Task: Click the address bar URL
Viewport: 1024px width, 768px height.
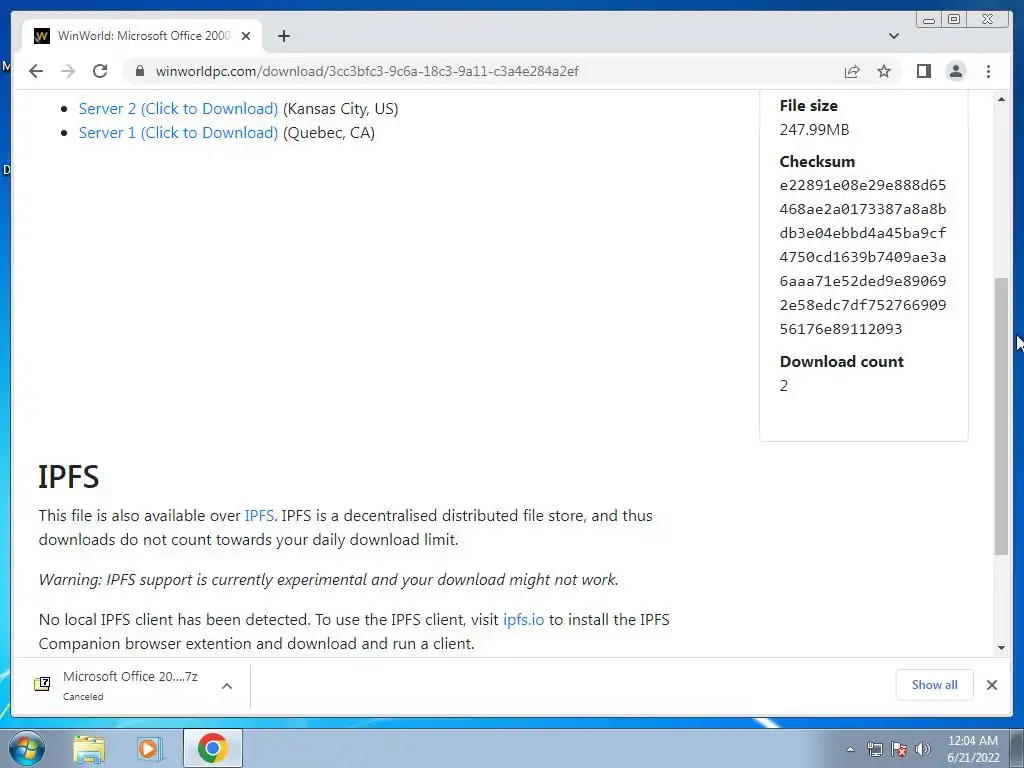Action: click(366, 71)
